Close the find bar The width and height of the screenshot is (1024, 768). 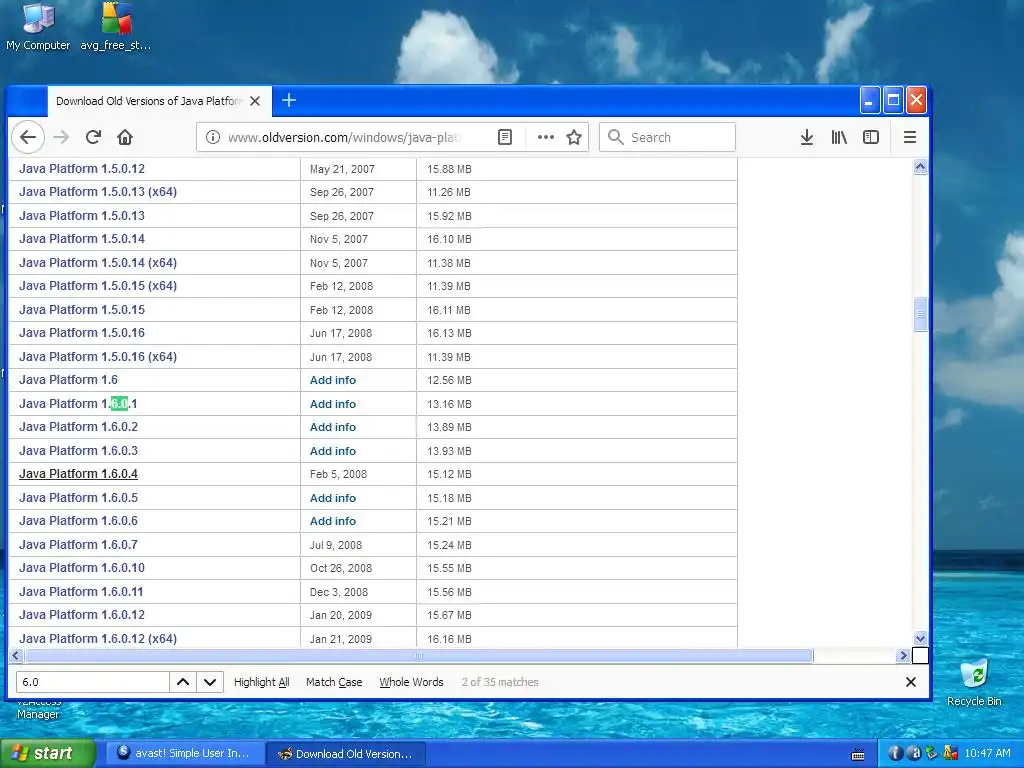pos(911,682)
